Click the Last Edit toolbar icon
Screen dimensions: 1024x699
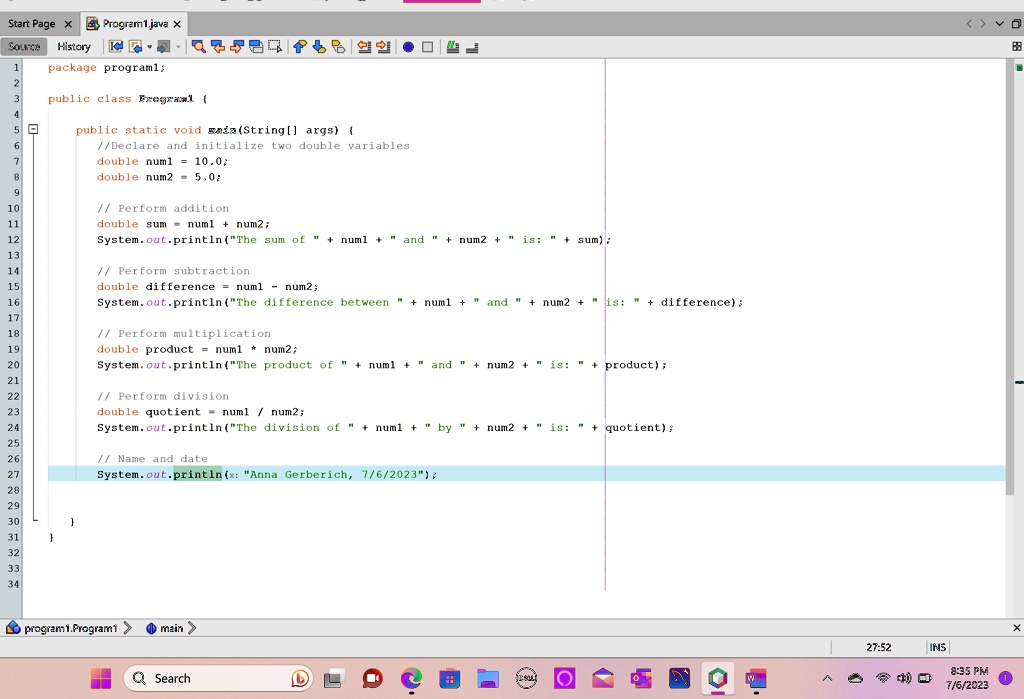tap(116, 46)
